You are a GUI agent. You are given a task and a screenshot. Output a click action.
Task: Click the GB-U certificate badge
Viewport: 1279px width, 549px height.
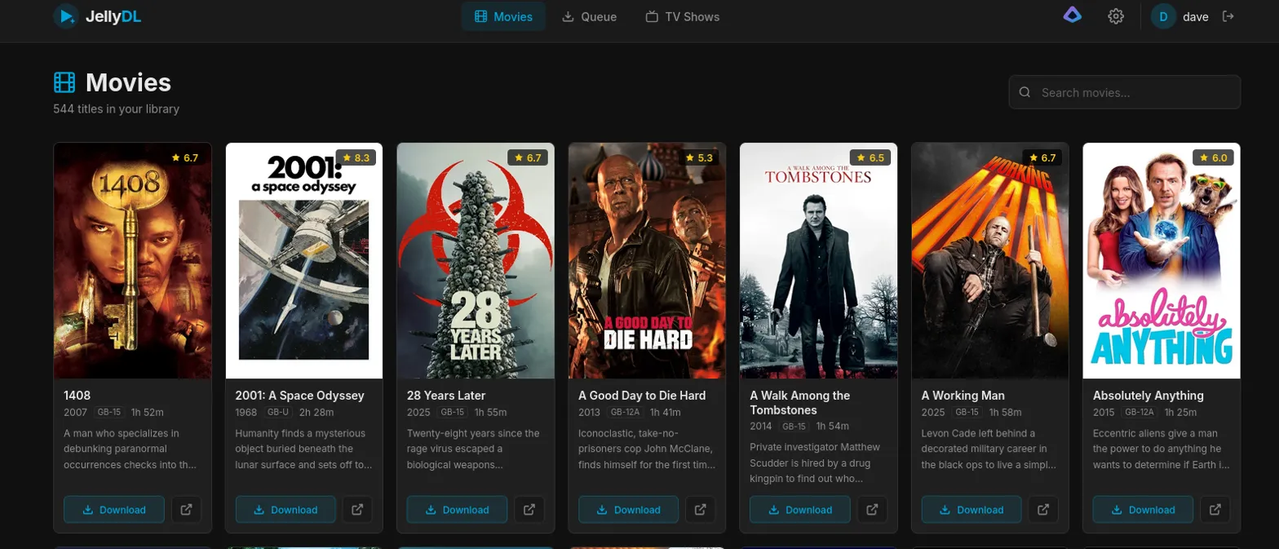279,412
